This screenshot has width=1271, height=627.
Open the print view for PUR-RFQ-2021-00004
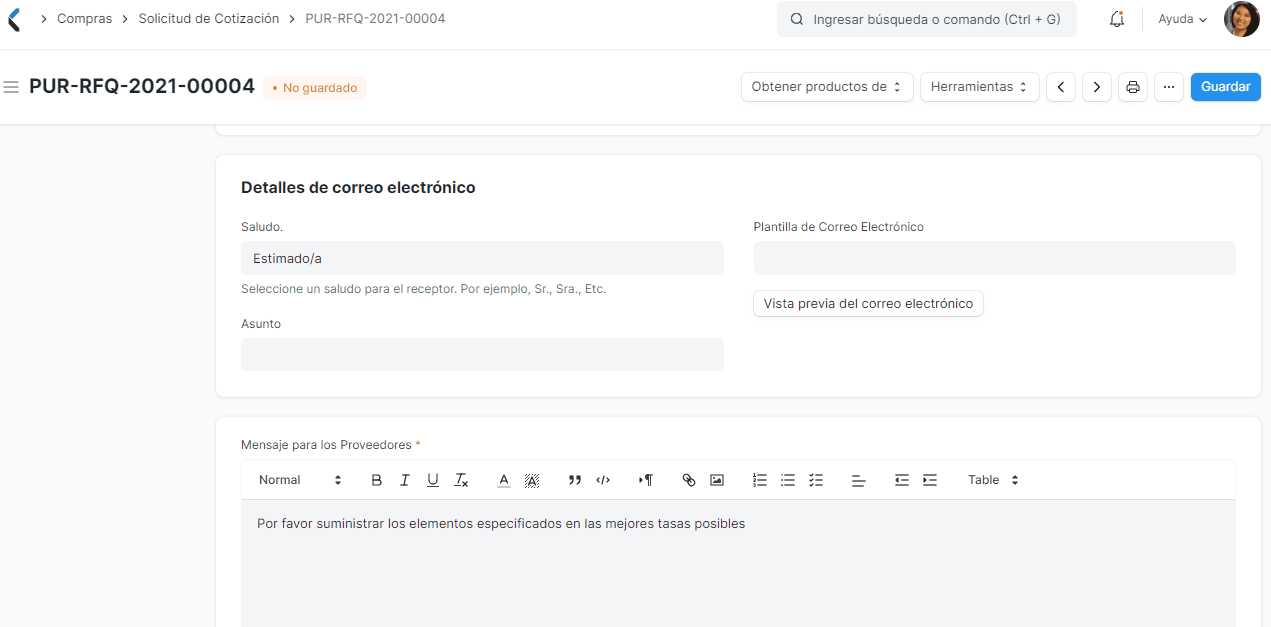1132,87
